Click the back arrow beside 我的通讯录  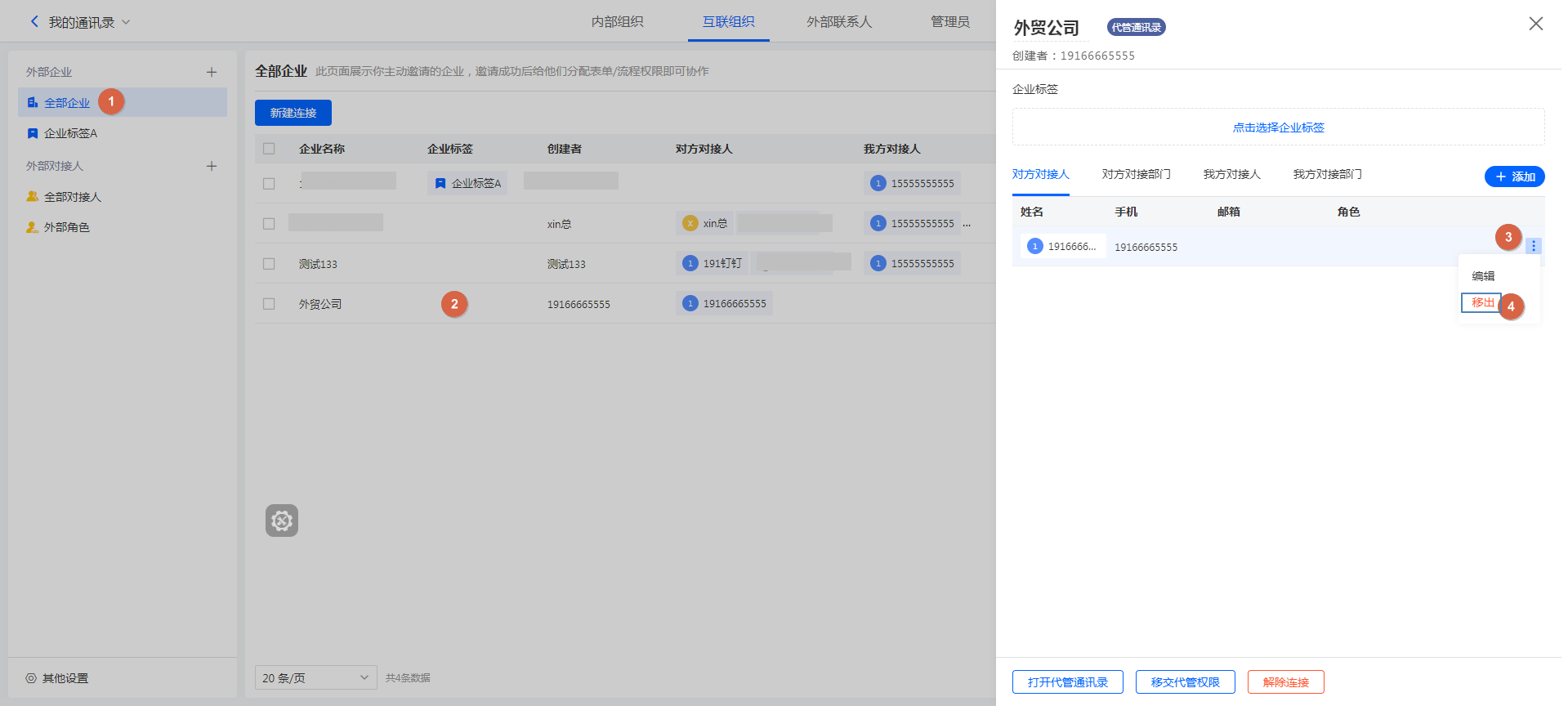[34, 22]
